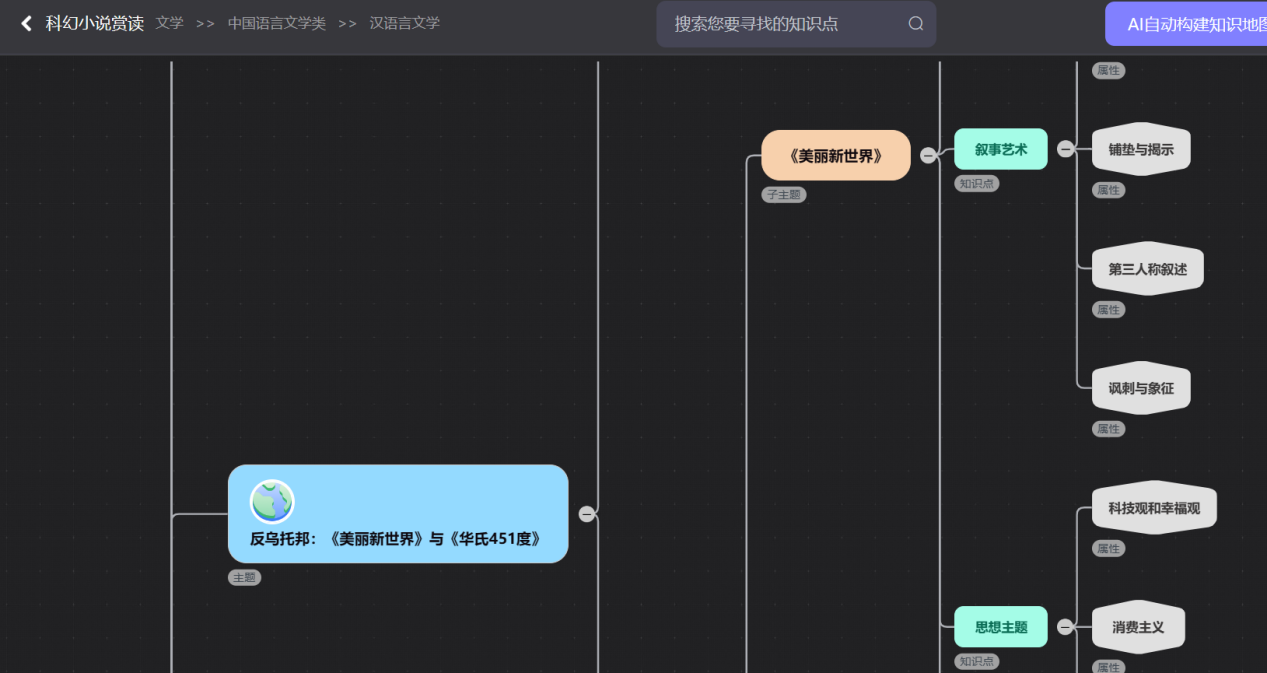Click the back arrow icon
Image resolution: width=1267 pixels, height=673 pixels.
point(26,23)
